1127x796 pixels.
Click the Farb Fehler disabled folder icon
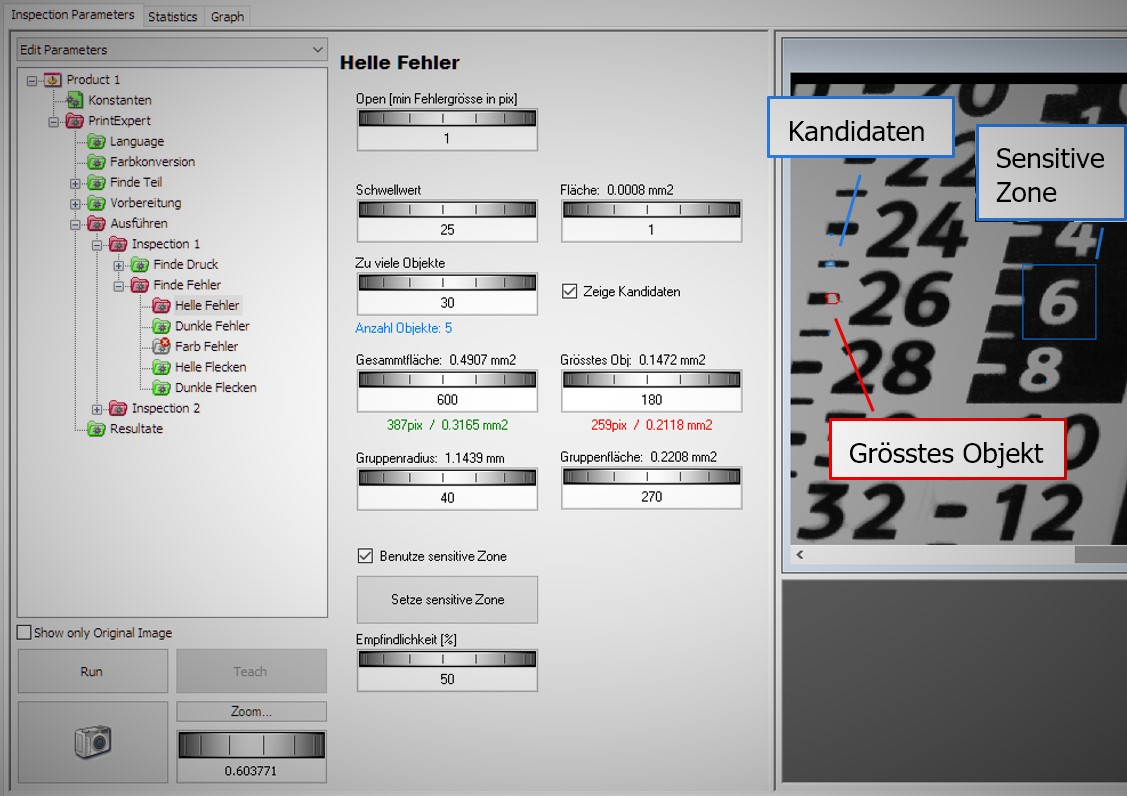[x=161, y=346]
